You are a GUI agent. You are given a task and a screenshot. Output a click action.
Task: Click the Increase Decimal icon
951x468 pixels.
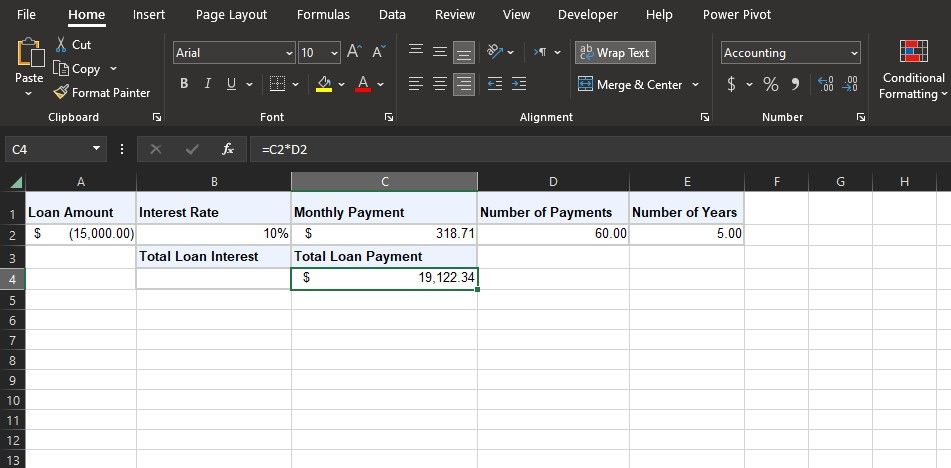(825, 85)
